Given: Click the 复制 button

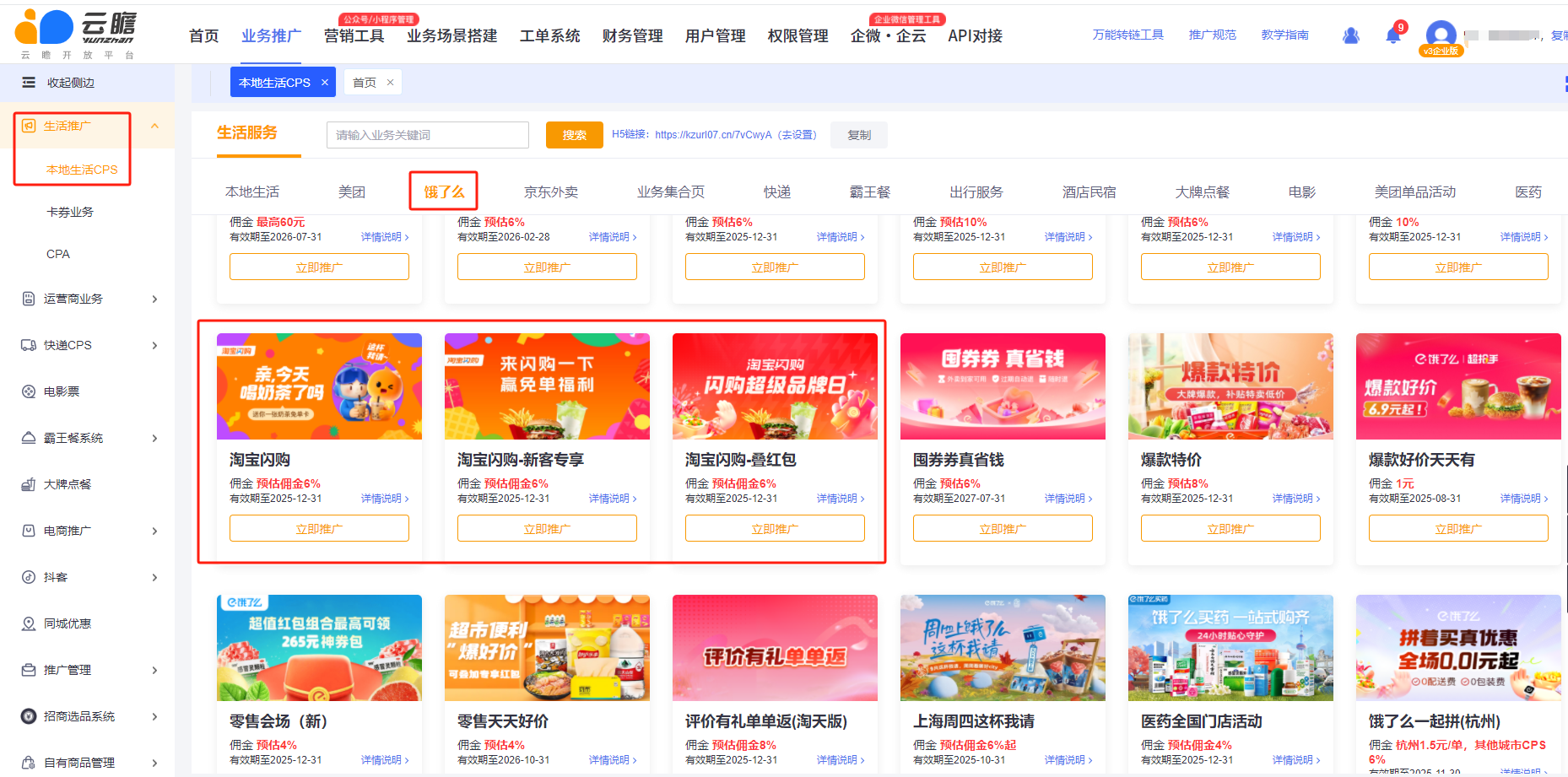Looking at the screenshot, I should [859, 135].
